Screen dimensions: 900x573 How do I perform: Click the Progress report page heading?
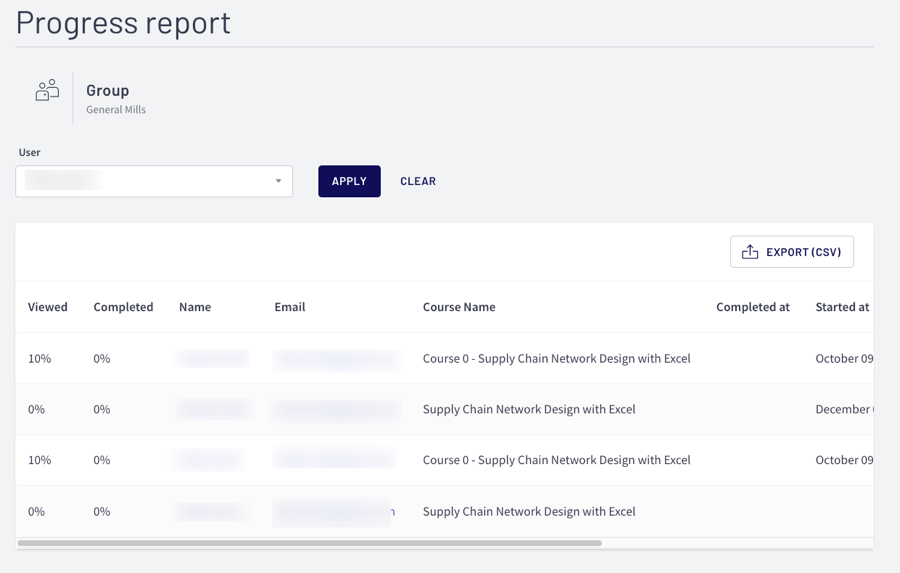[123, 22]
